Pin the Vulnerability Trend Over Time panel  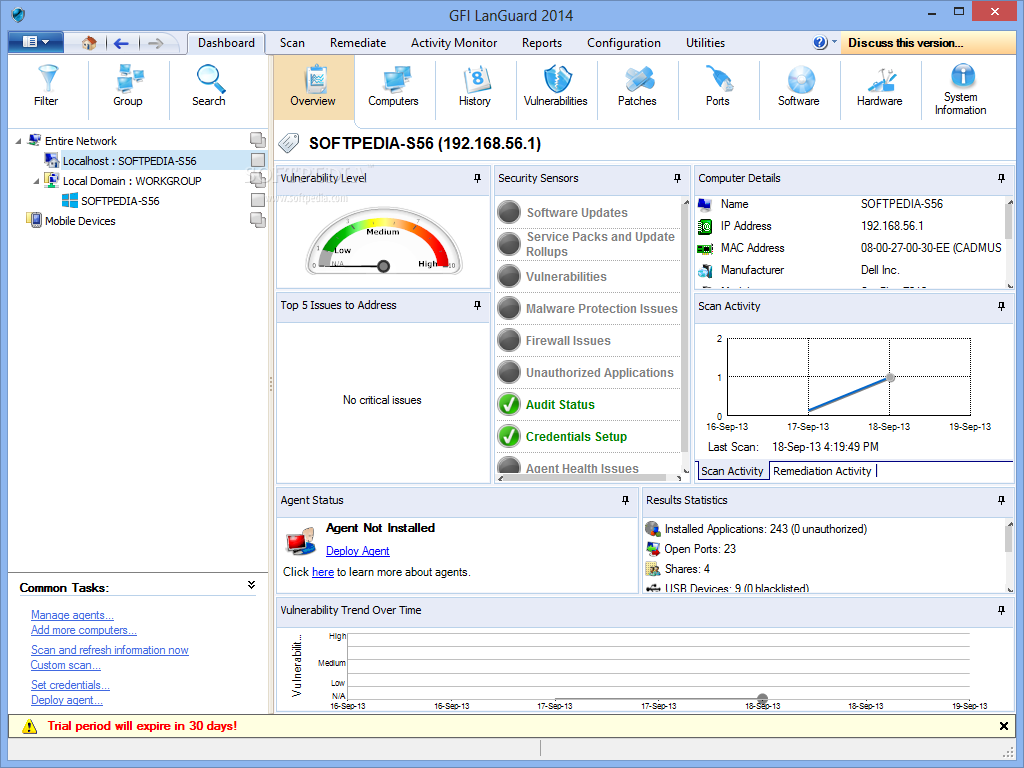(x=1001, y=610)
